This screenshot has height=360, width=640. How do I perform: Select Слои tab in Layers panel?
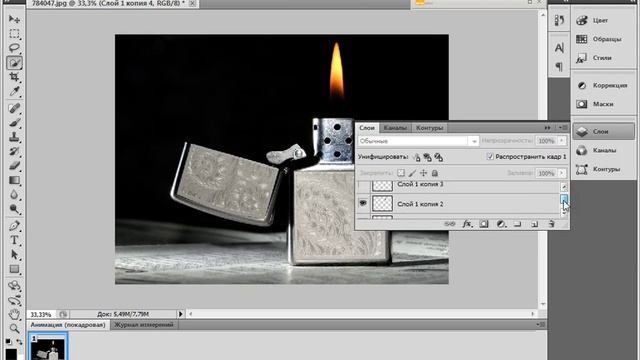367,128
